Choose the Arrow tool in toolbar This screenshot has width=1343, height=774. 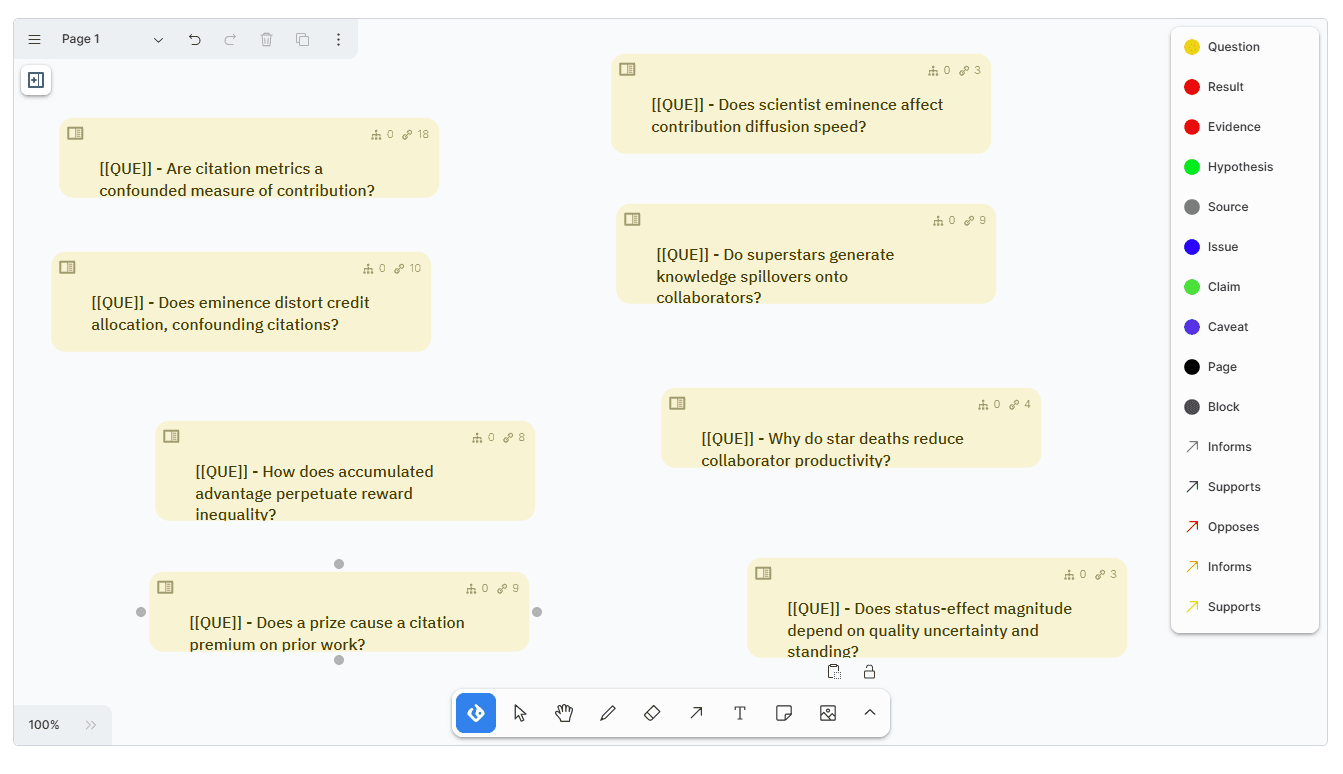[x=696, y=713]
